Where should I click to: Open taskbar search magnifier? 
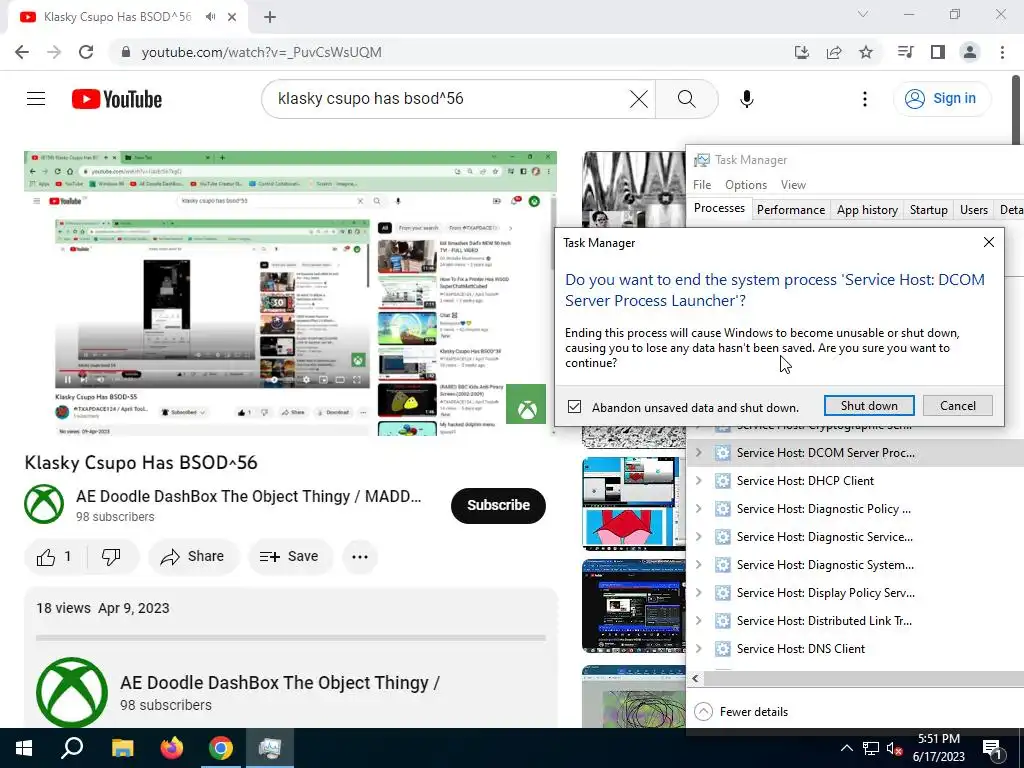72,748
